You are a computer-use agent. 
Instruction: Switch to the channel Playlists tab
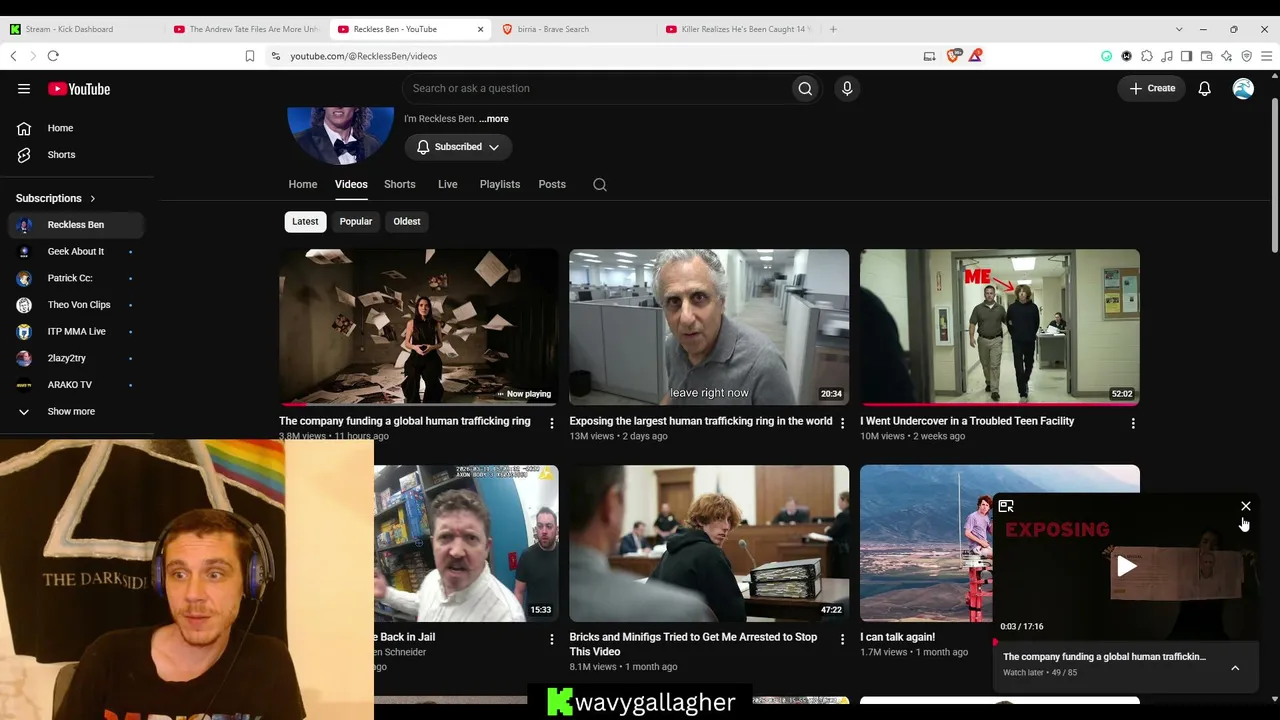500,184
